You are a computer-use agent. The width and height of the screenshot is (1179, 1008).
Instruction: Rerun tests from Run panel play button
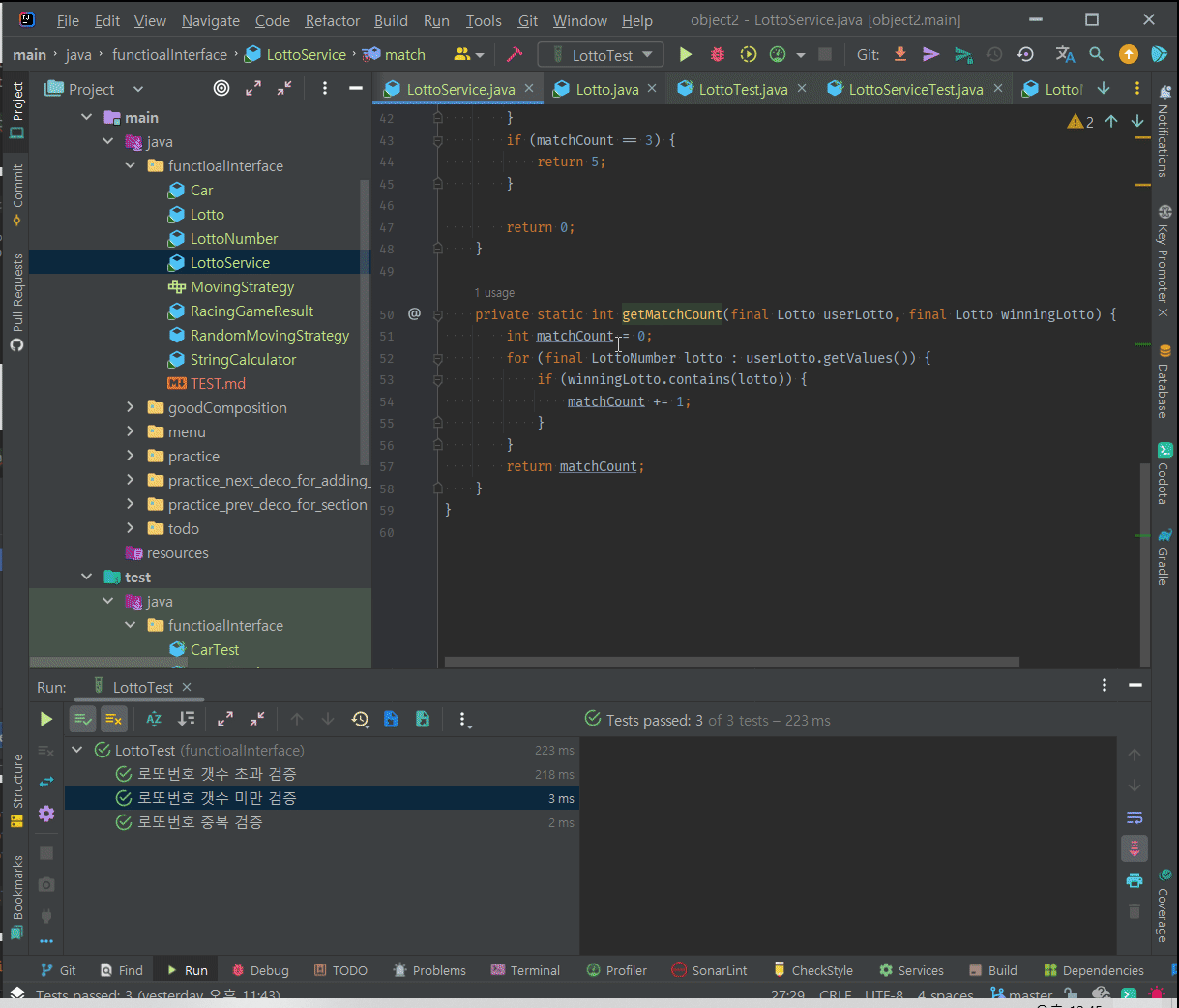pyautogui.click(x=45, y=719)
